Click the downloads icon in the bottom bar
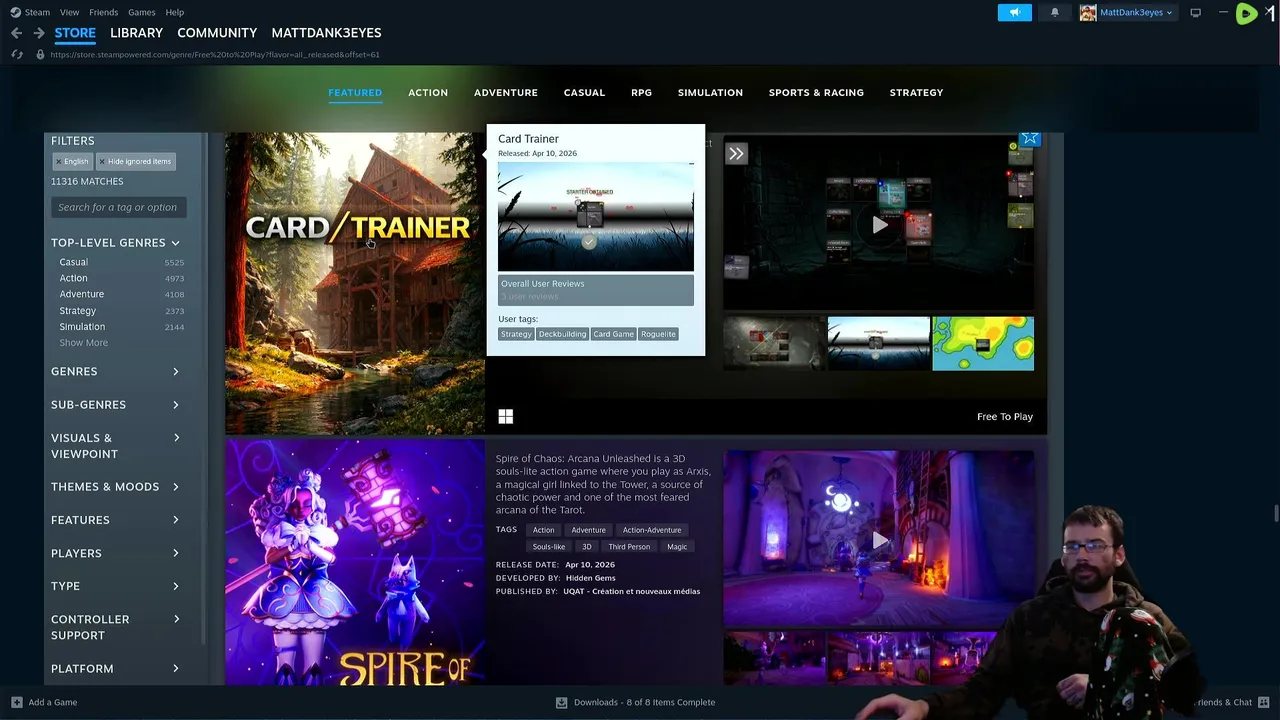This screenshot has height=720, width=1280. click(562, 702)
